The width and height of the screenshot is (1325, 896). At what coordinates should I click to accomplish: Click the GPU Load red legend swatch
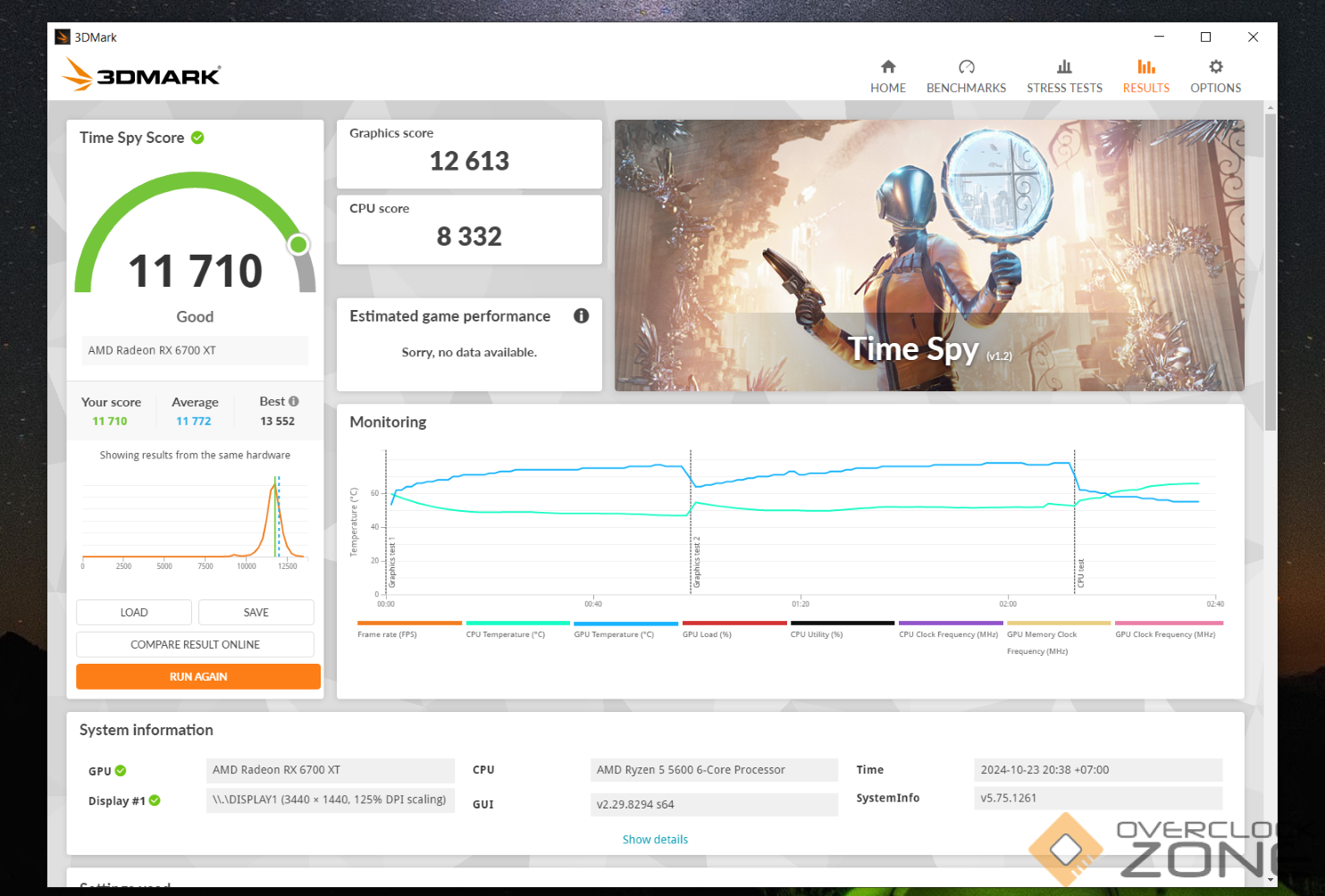pyautogui.click(x=734, y=623)
